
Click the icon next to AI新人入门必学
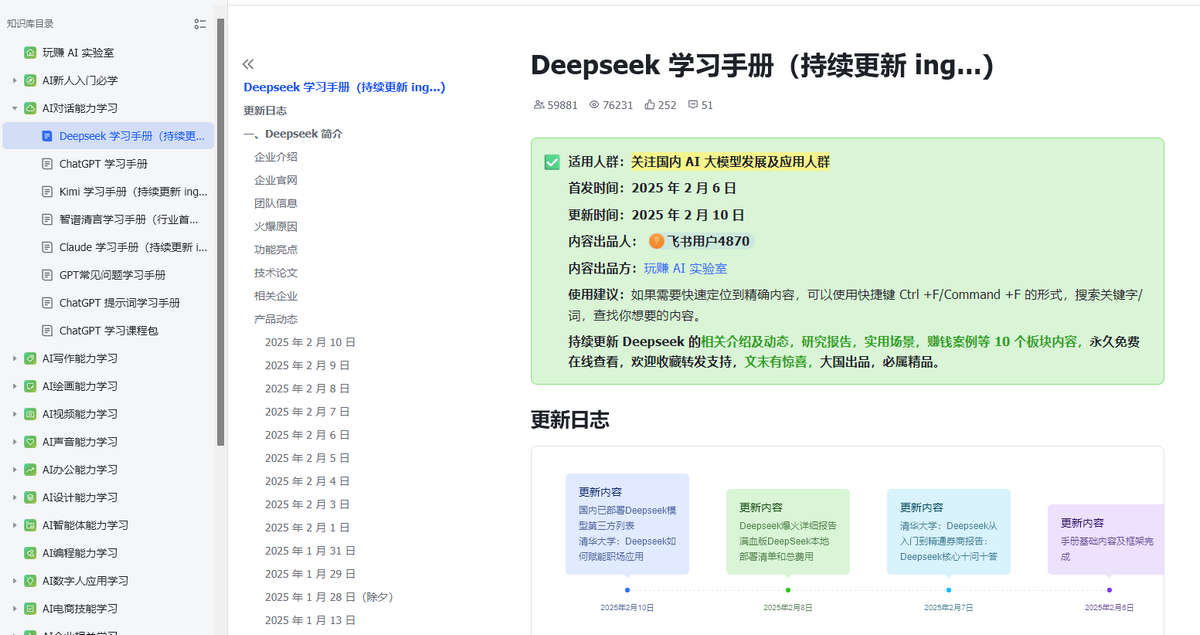(x=30, y=80)
